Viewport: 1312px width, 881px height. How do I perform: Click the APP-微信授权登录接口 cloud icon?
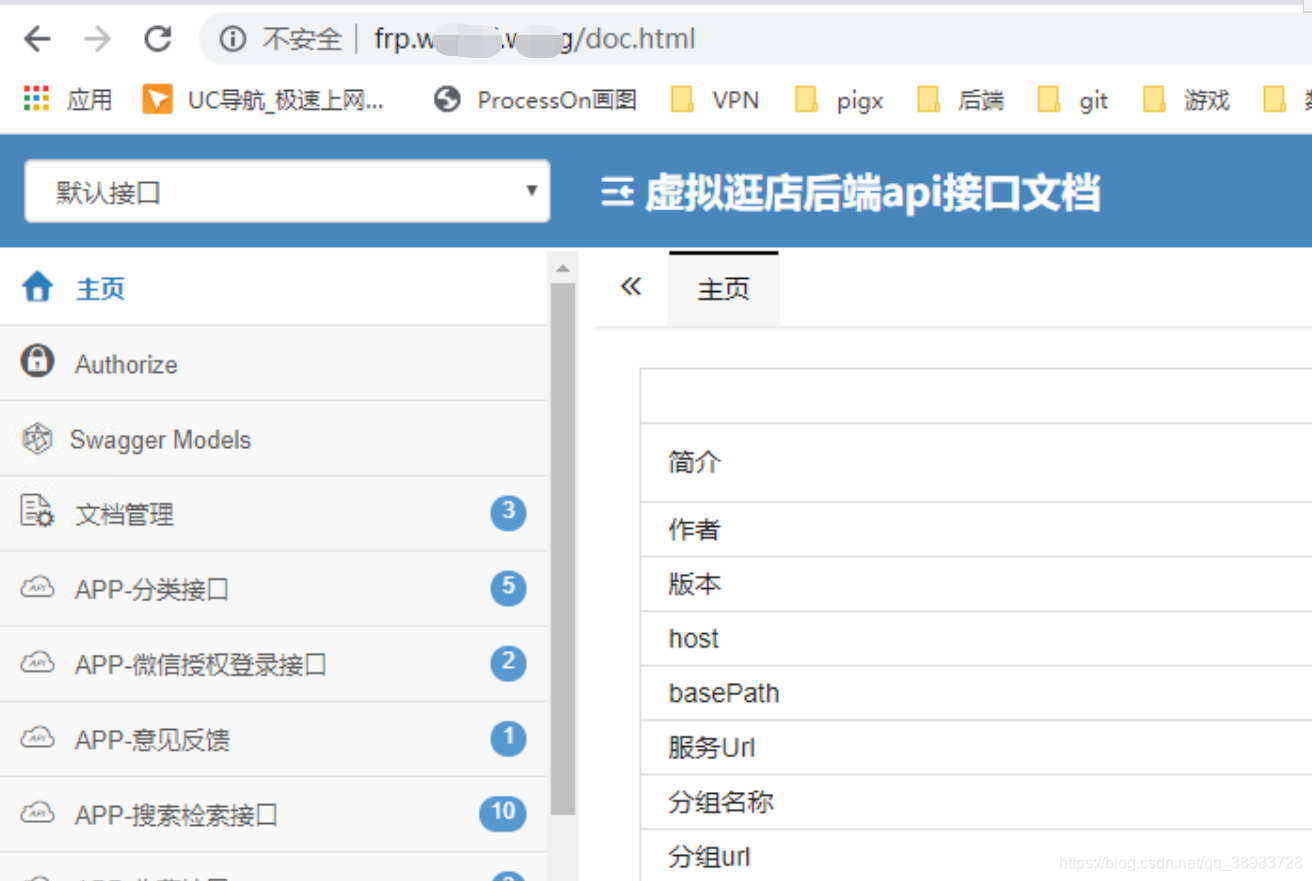click(x=37, y=662)
